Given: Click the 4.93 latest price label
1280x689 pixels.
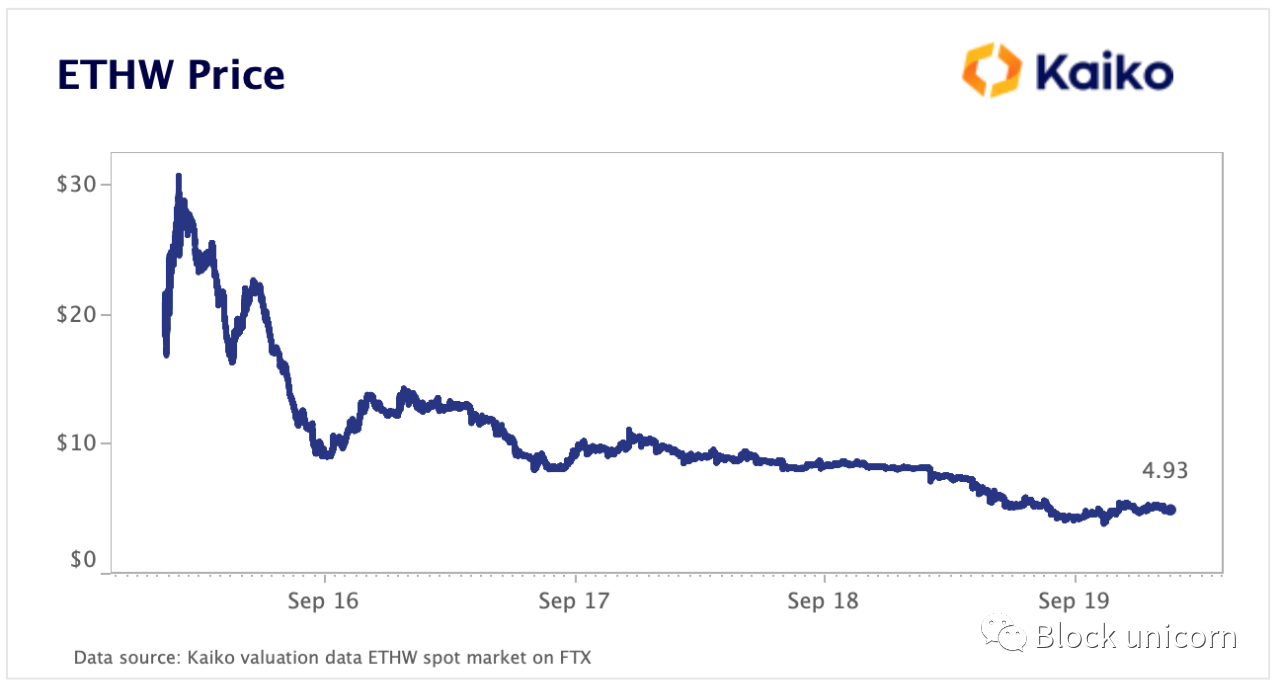Looking at the screenshot, I should (x=1165, y=472).
